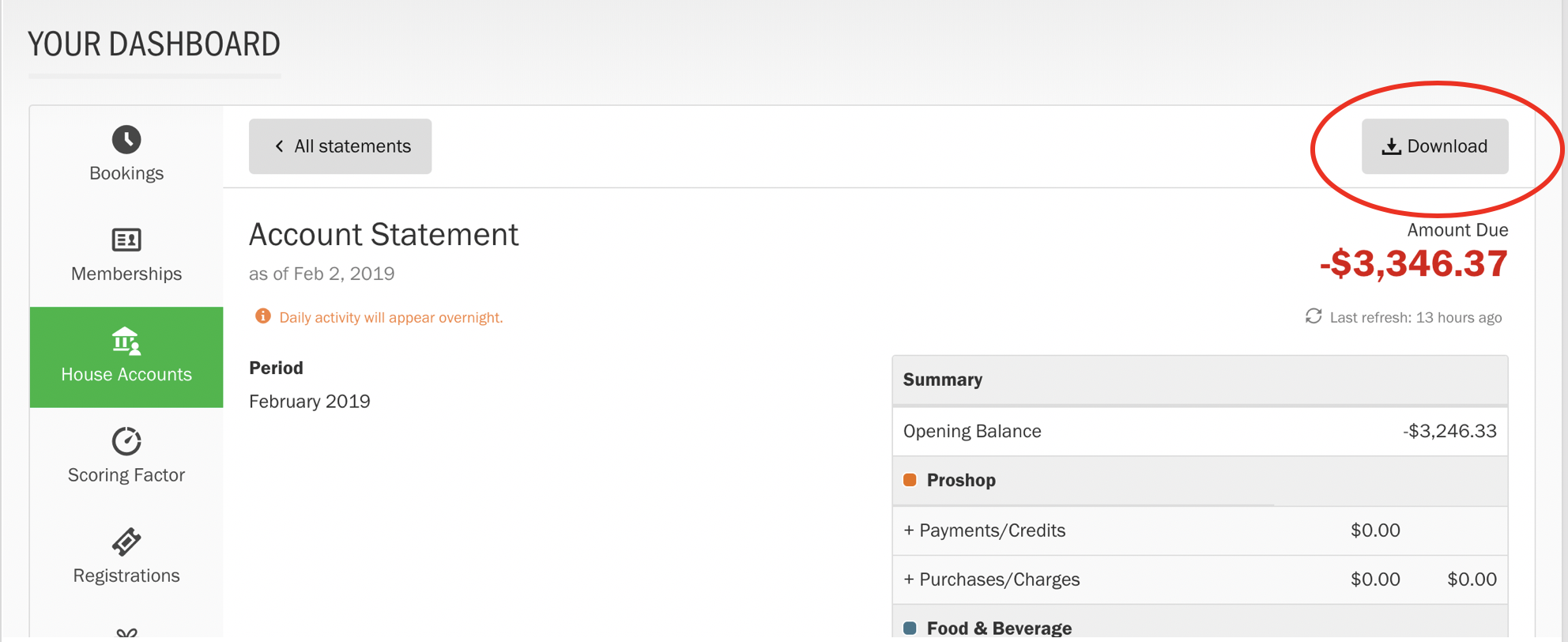The image size is (1568, 642).
Task: Click the download arrow icon
Action: [1391, 146]
